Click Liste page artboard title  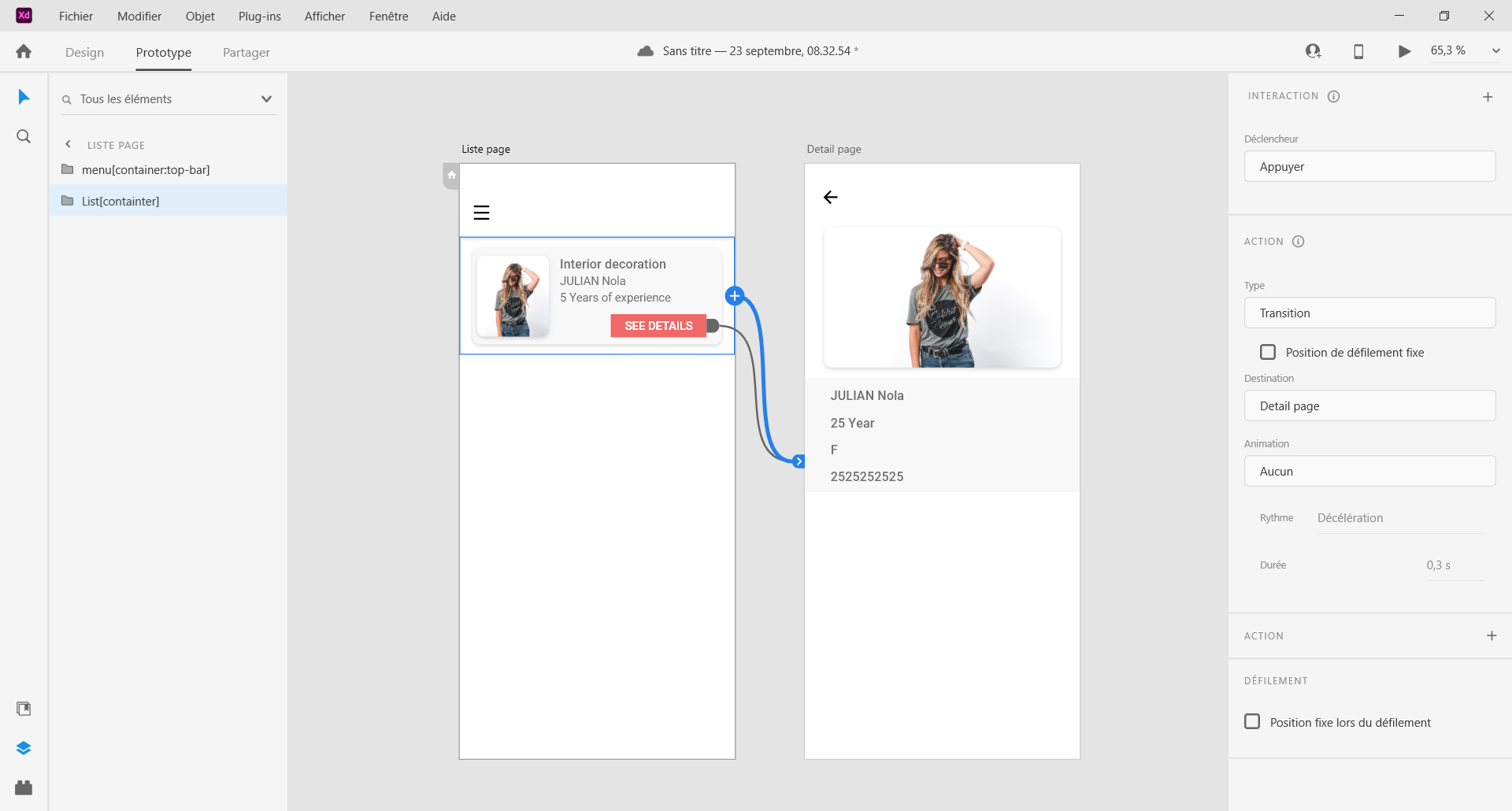(486, 149)
